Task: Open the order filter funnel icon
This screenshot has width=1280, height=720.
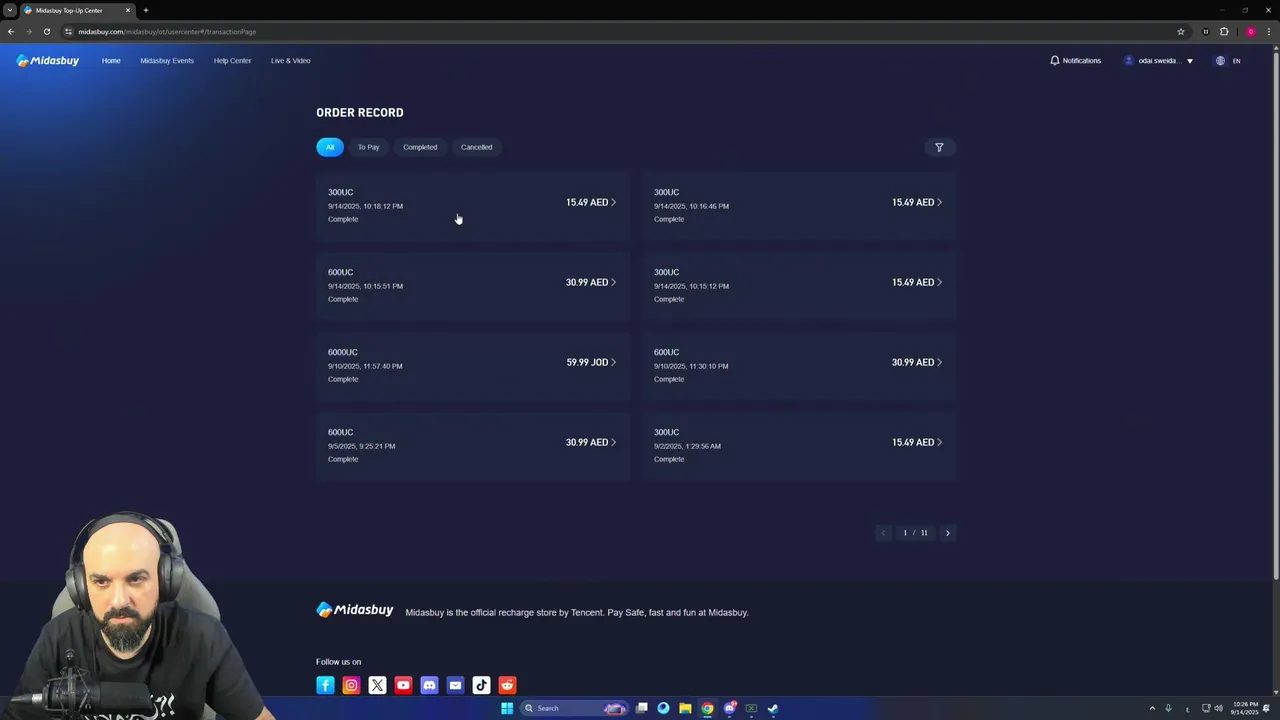Action: pyautogui.click(x=939, y=147)
